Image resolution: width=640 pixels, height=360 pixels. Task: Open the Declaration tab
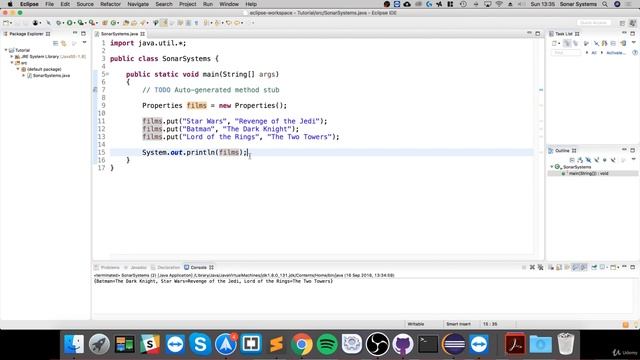click(x=165, y=267)
